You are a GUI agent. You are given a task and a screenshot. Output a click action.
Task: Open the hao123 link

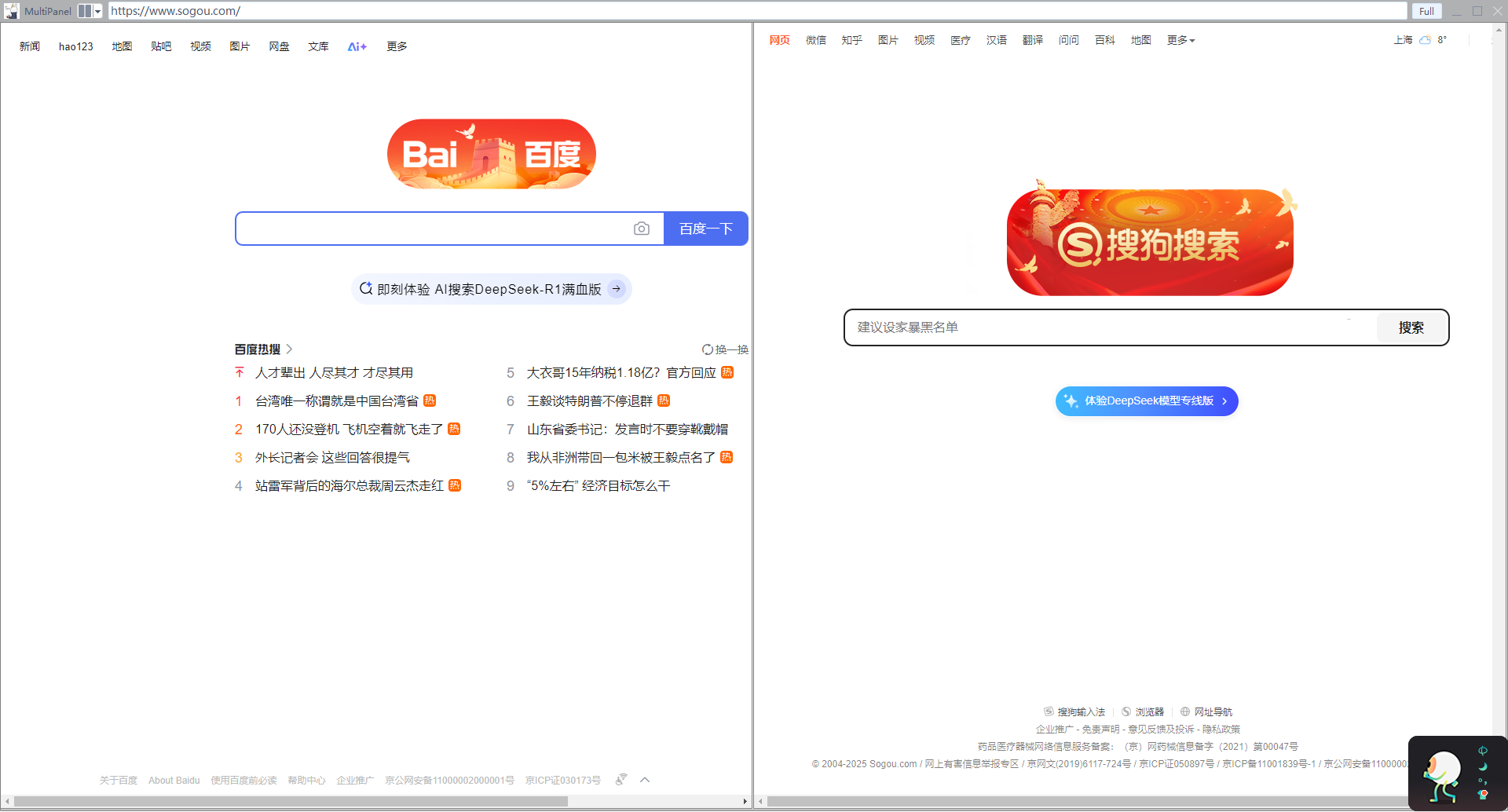[x=76, y=46]
